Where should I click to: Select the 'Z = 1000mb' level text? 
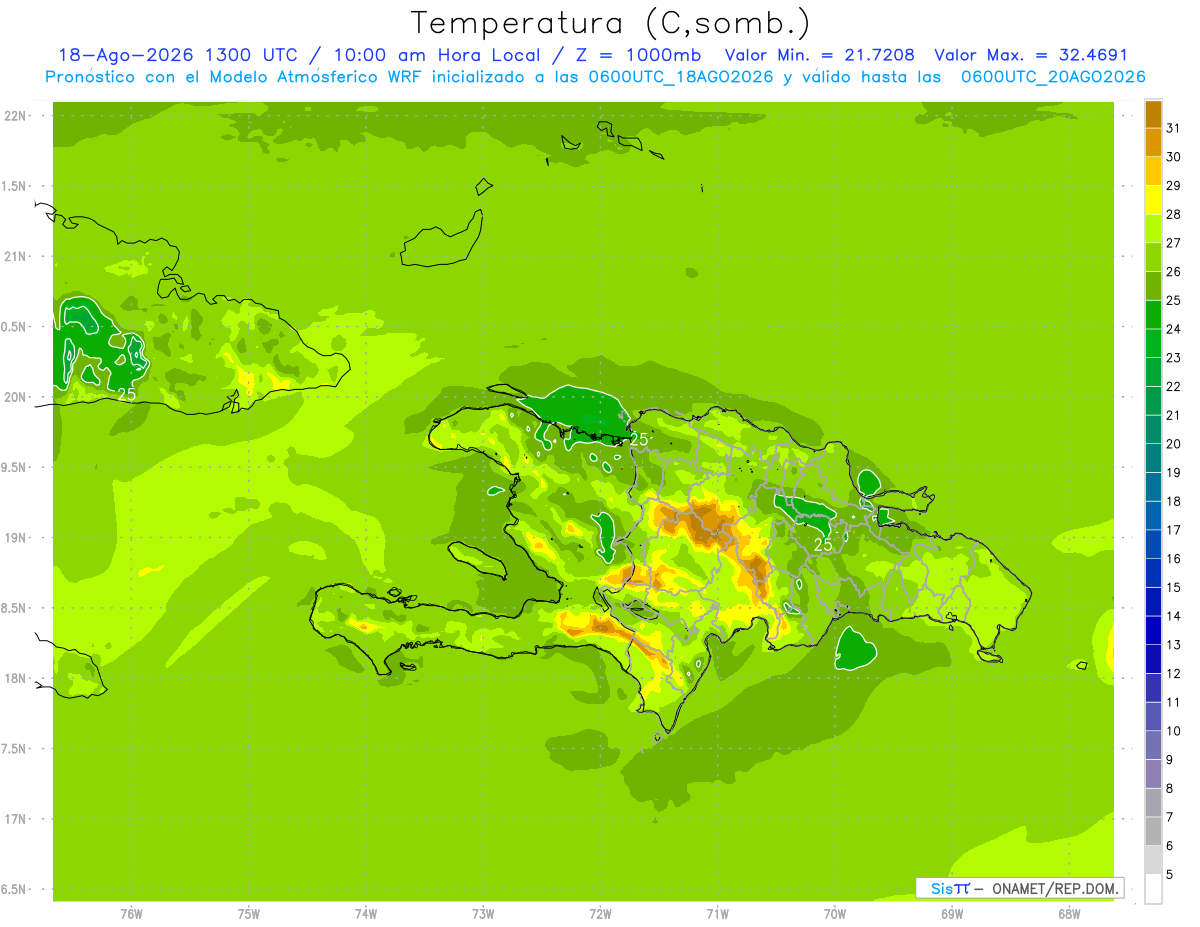(640, 55)
